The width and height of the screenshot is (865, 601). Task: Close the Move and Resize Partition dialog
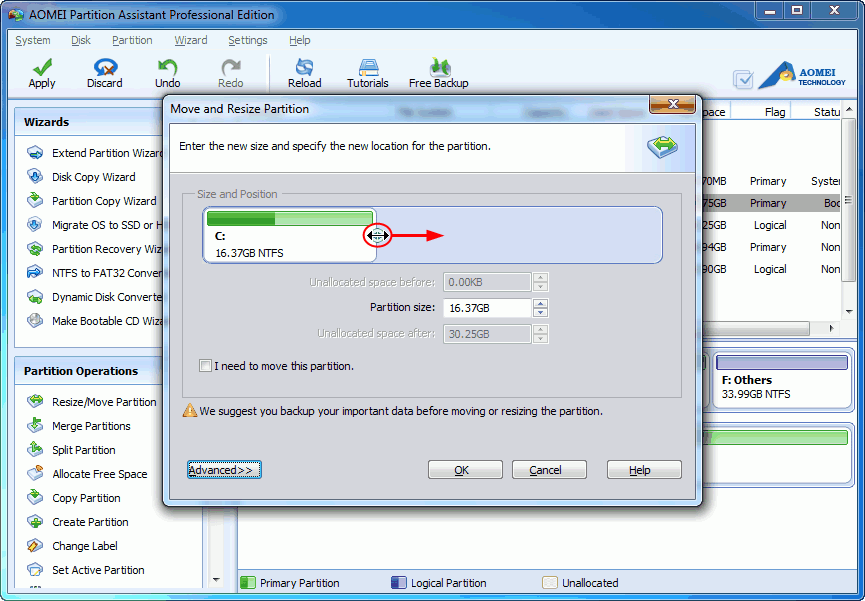(672, 104)
